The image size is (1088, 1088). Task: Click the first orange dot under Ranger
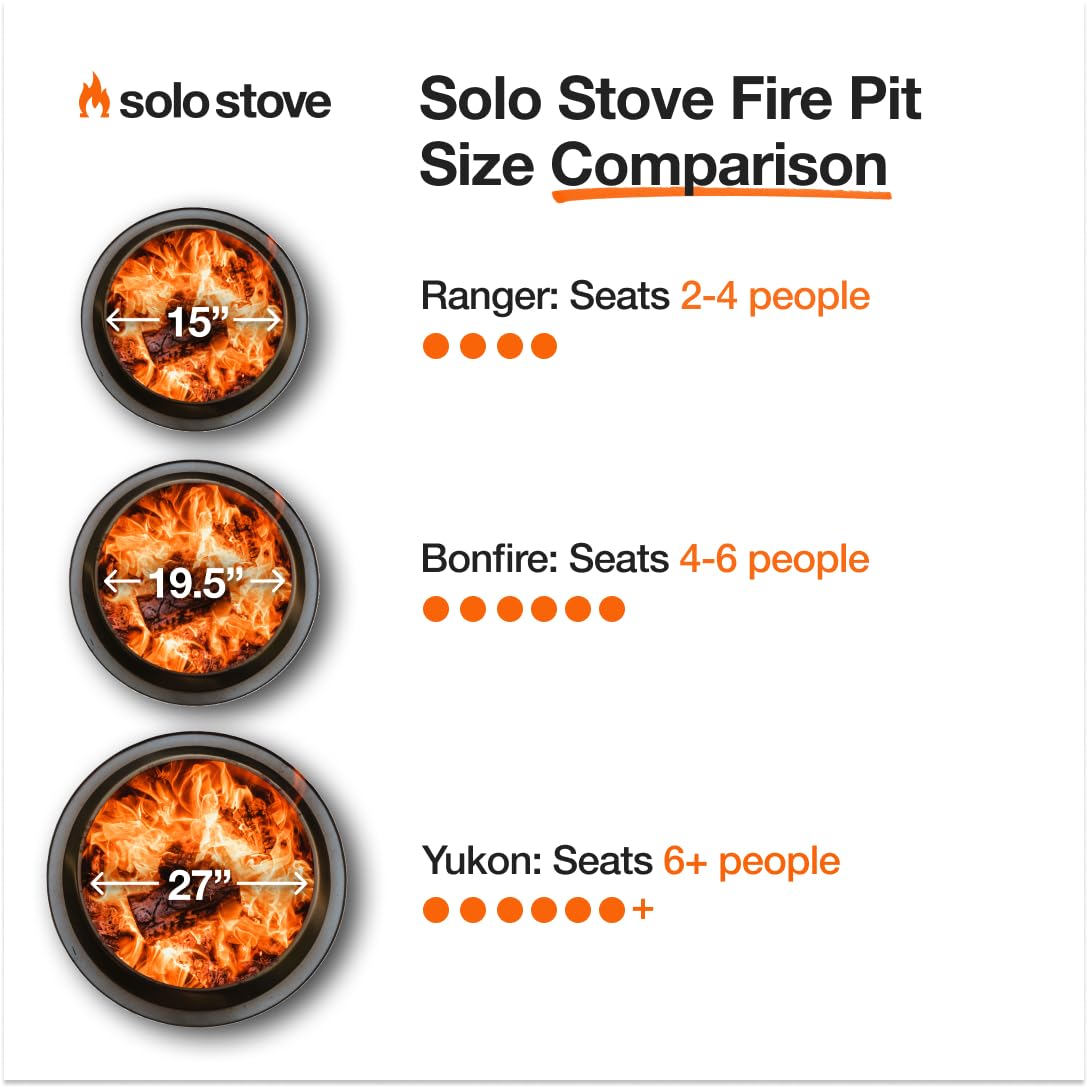[x=436, y=347]
